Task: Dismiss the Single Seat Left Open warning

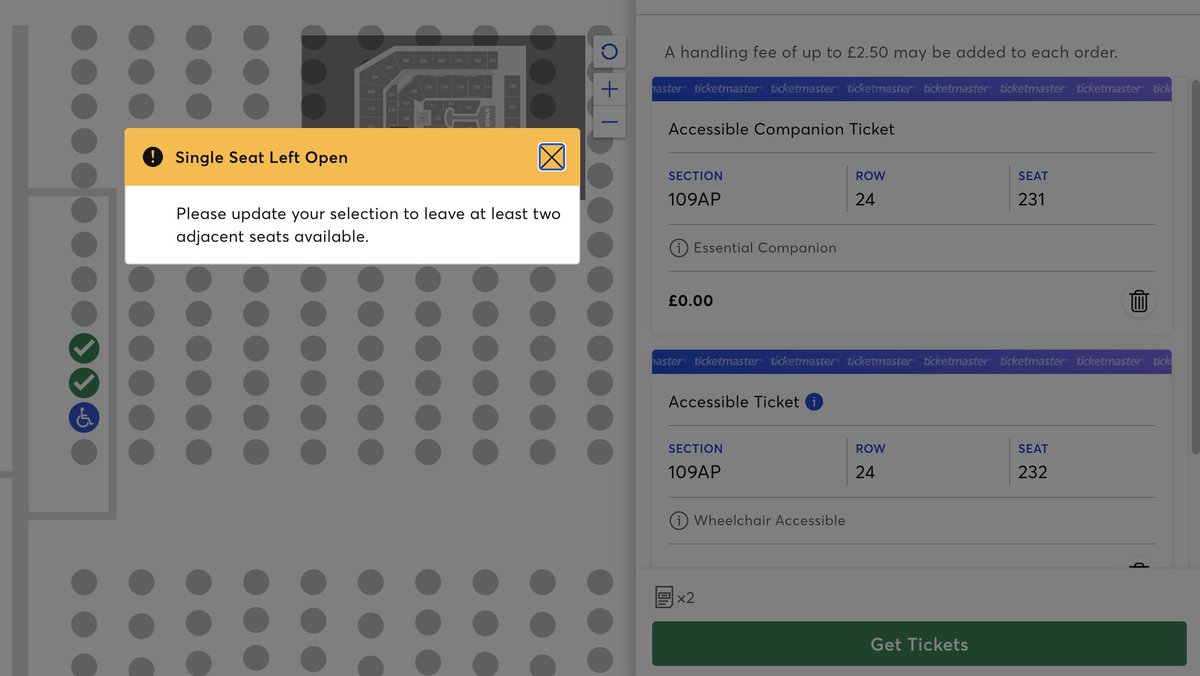Action: pos(552,156)
